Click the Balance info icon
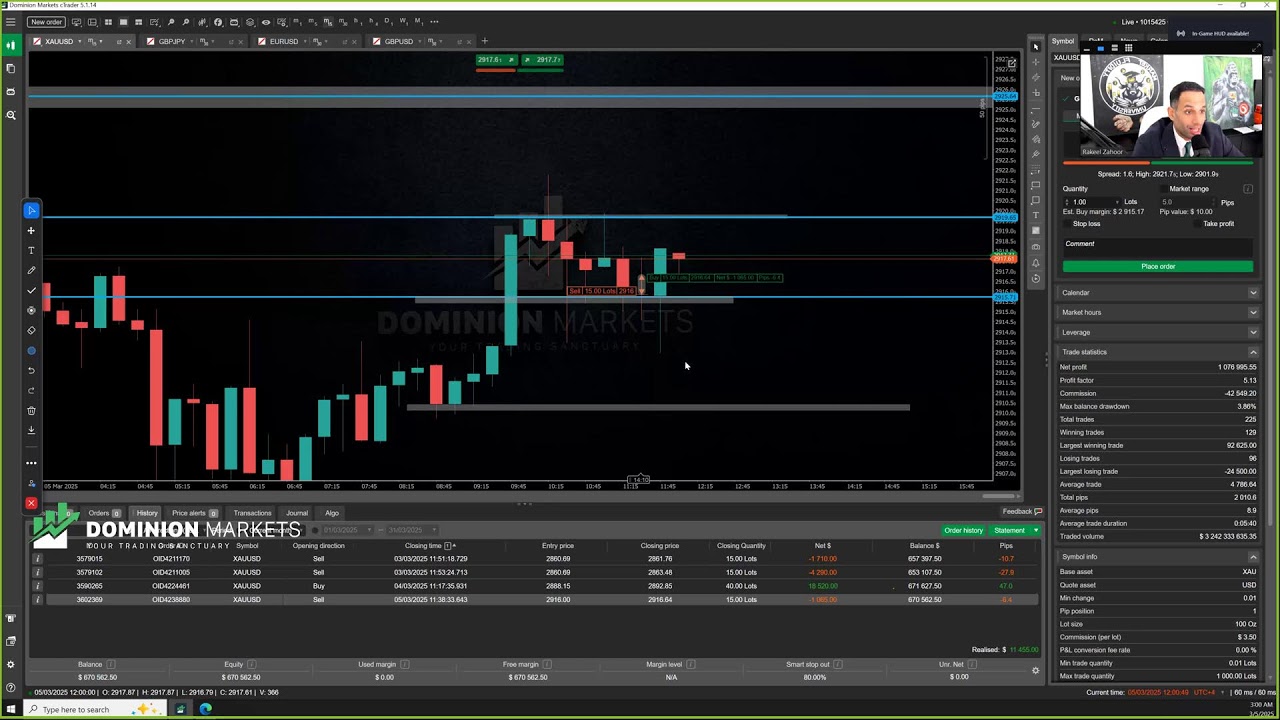This screenshot has width=1280, height=720. tap(111, 664)
